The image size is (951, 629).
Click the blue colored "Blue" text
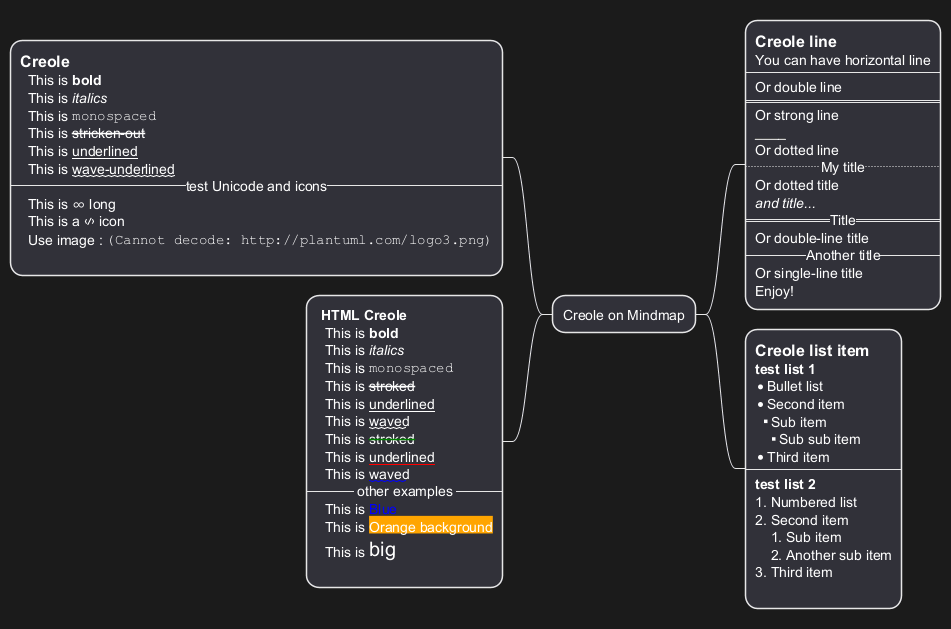[382, 510]
